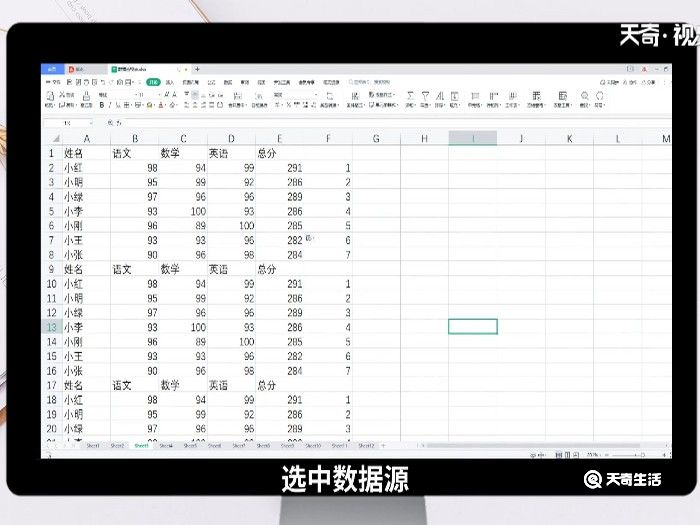
Task: Click the fill down icon
Action: pos(454,96)
